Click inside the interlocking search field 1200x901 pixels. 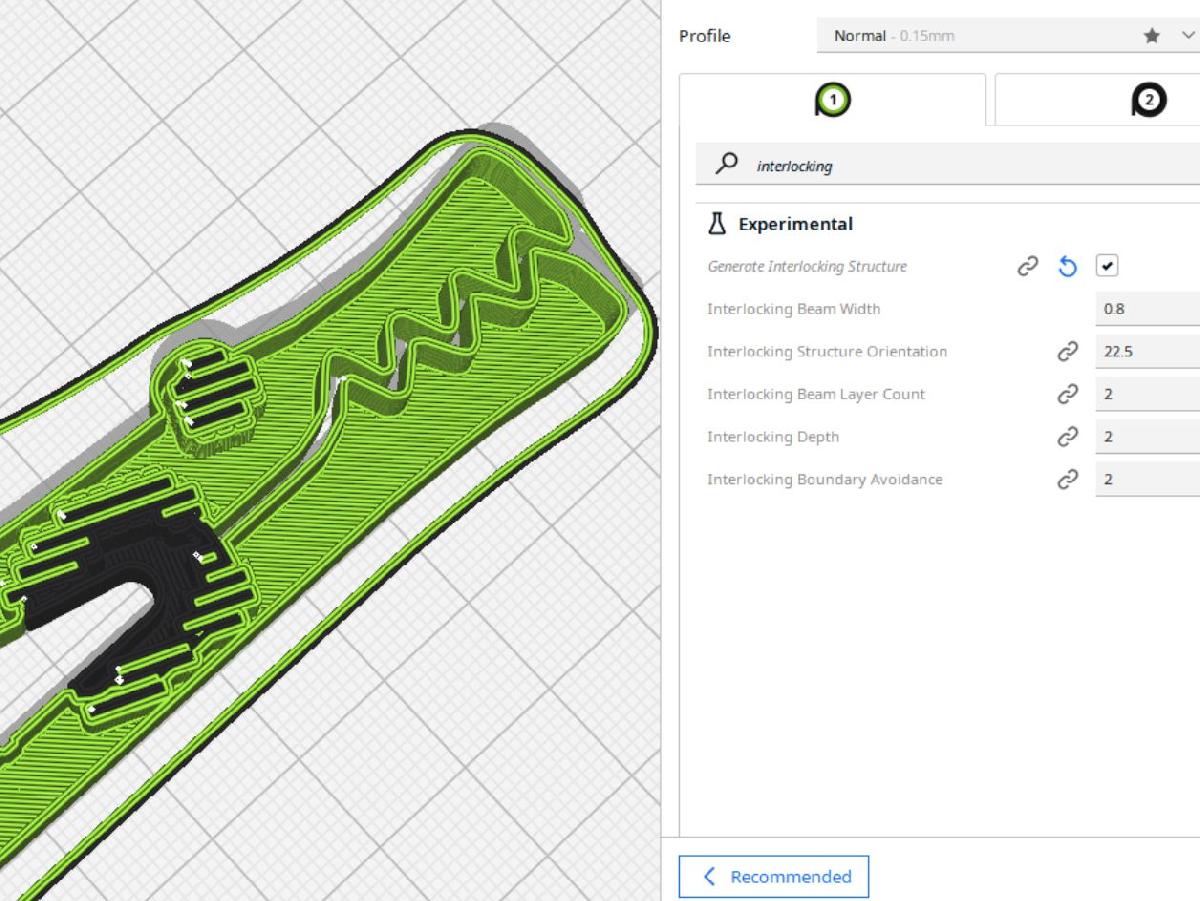pyautogui.click(x=850, y=165)
